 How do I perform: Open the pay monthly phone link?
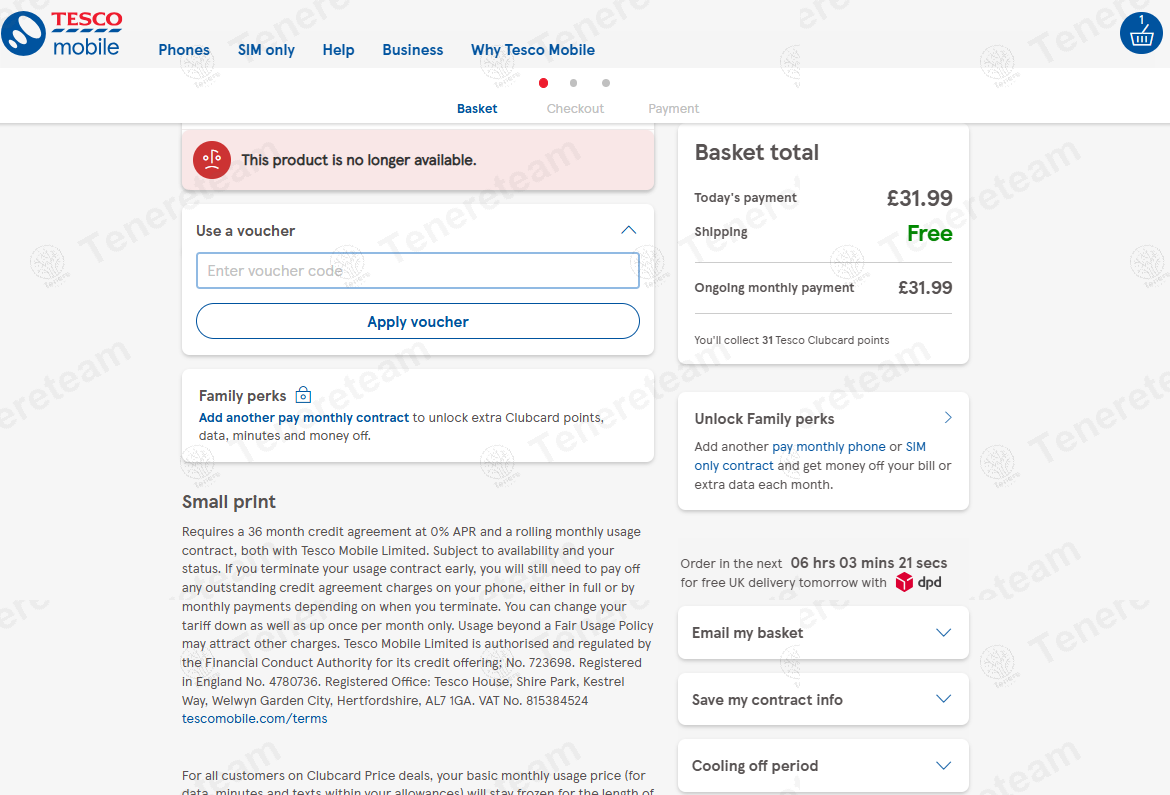[x=828, y=446]
